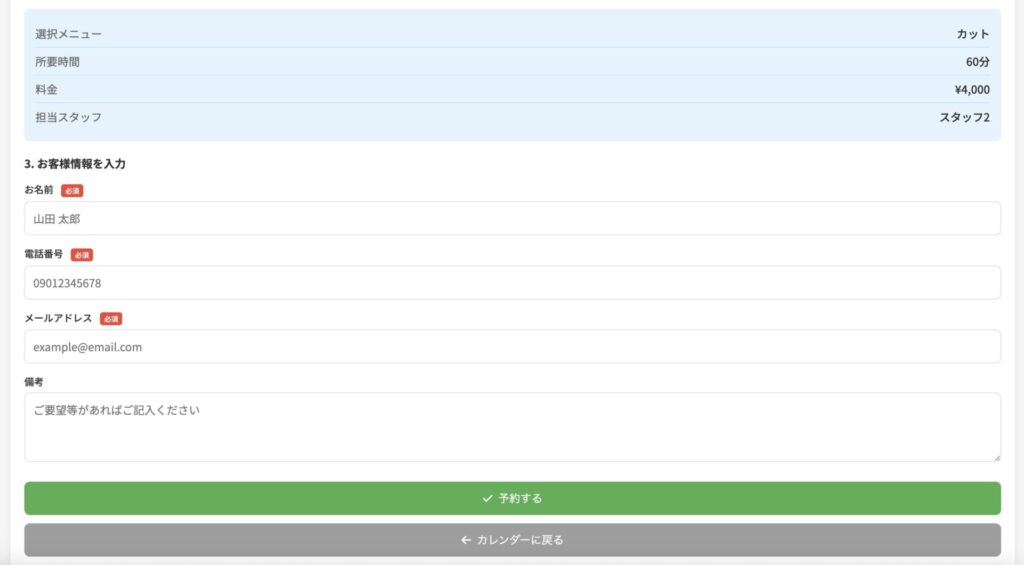Click the 備考 field label
The width and height of the screenshot is (1024, 565).
pyautogui.click(x=34, y=382)
